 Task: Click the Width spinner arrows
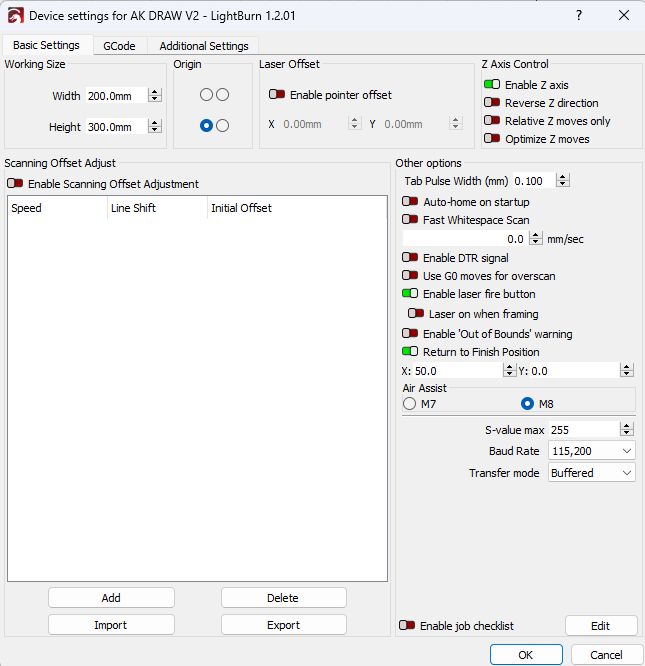tap(155, 96)
